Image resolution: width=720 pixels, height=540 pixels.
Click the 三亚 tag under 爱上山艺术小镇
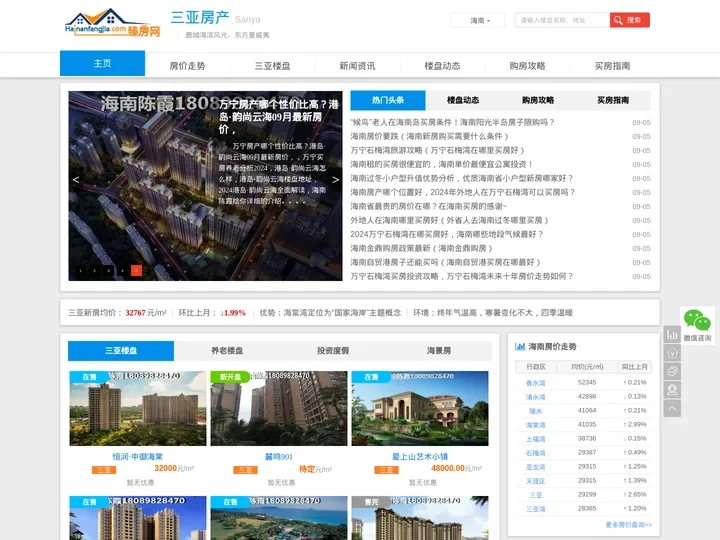[386, 470]
